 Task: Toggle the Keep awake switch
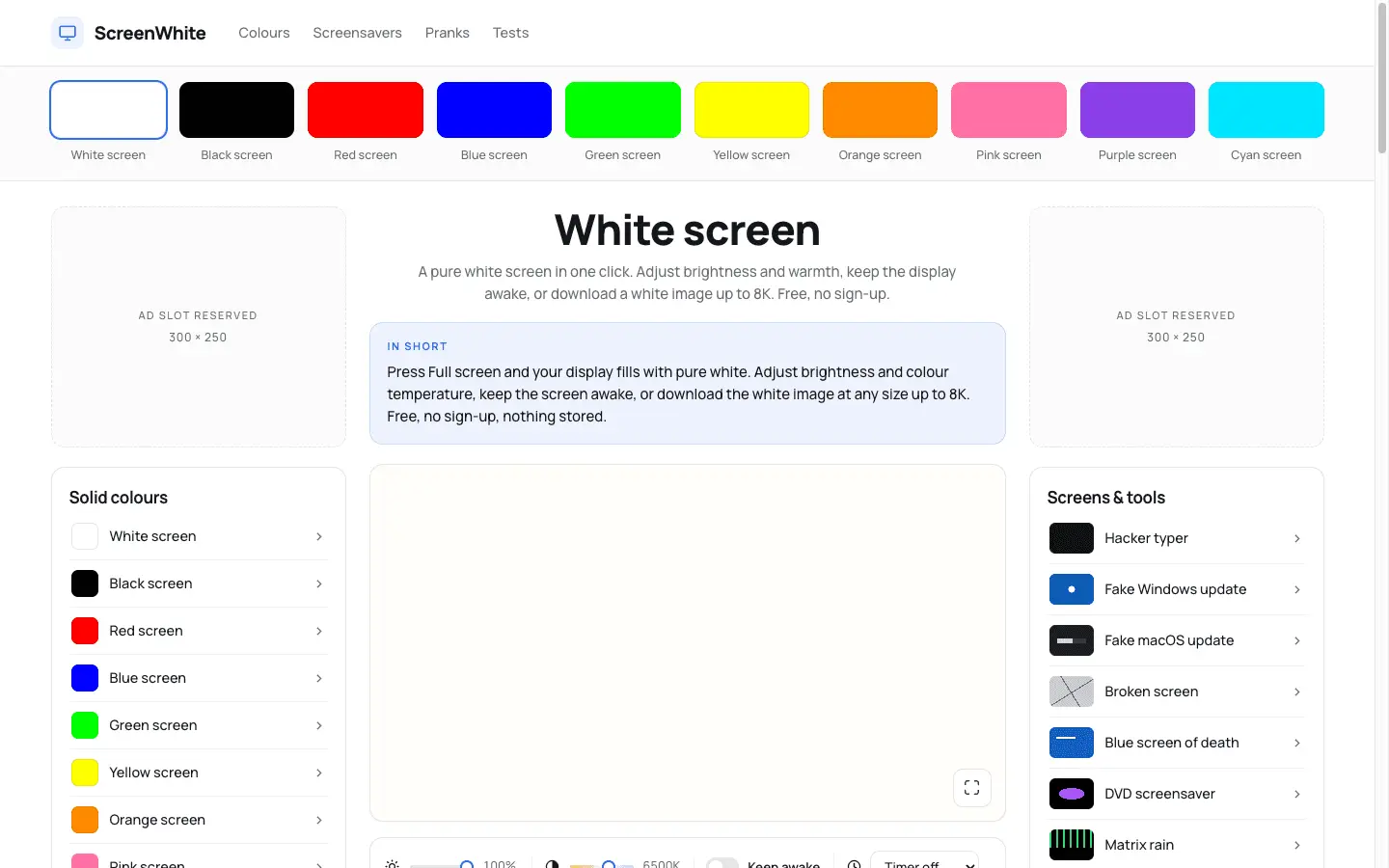722,864
